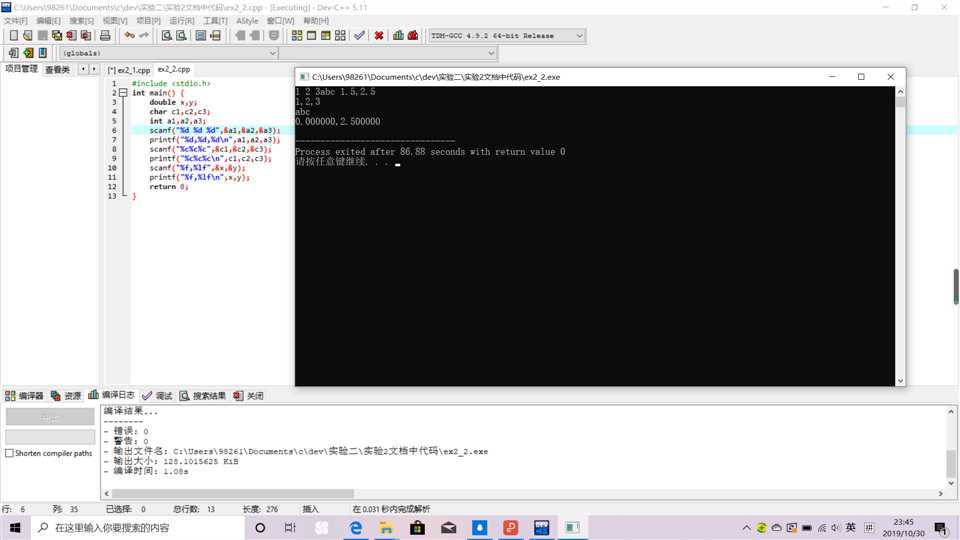This screenshot has width=960, height=540.
Task: Toggle Shorten compiler paths checkbox
Action: coord(9,453)
